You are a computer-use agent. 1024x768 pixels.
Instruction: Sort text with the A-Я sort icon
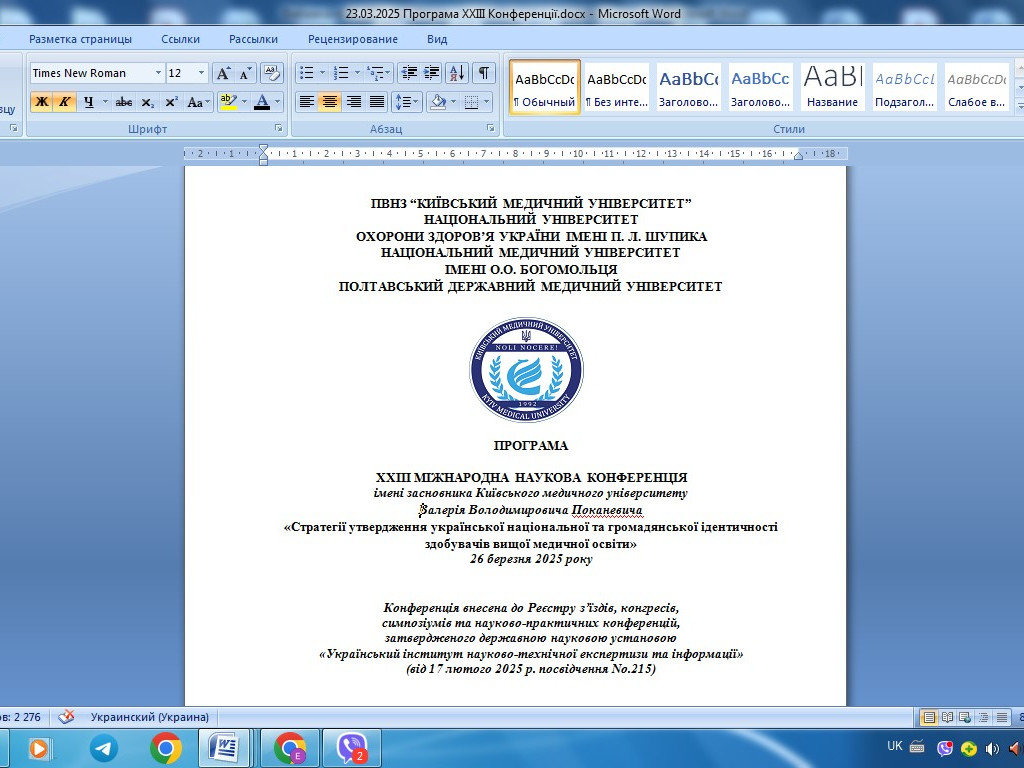(457, 72)
